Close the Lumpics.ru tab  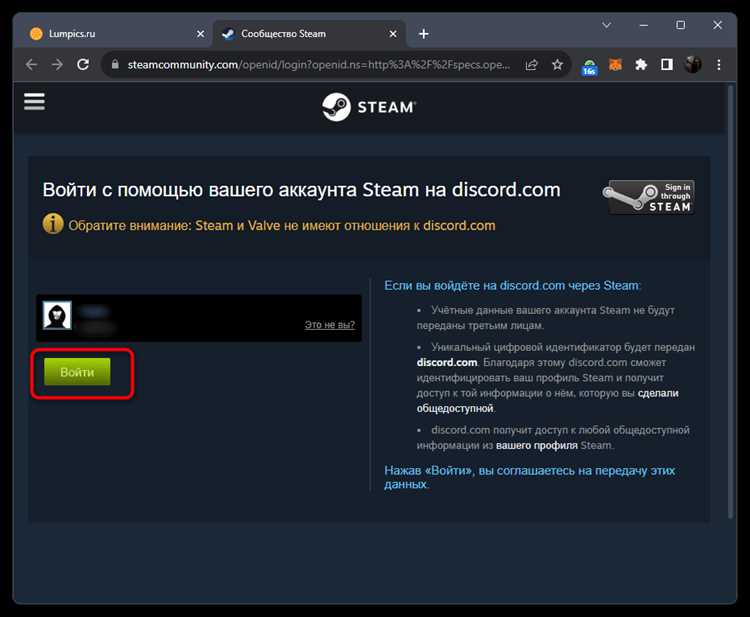pyautogui.click(x=200, y=34)
